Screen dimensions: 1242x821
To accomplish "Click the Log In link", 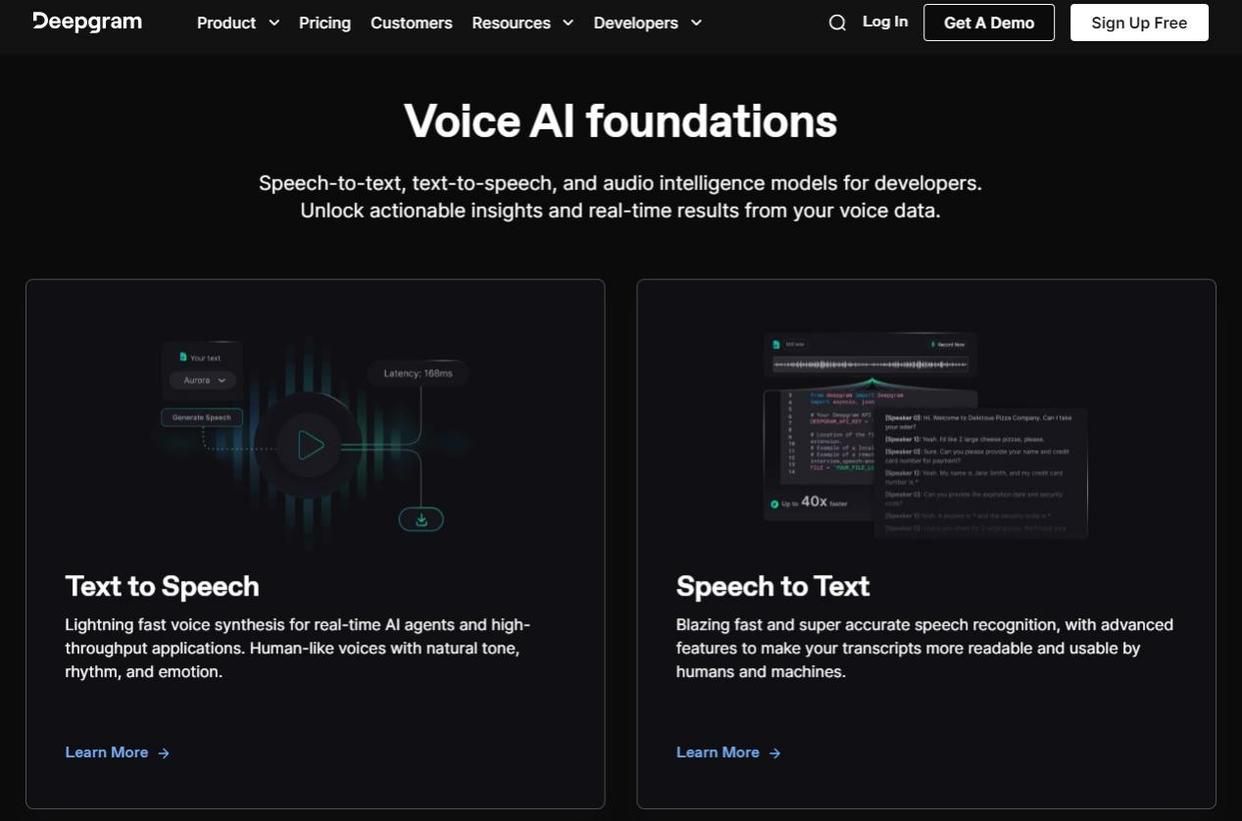I will pos(885,22).
